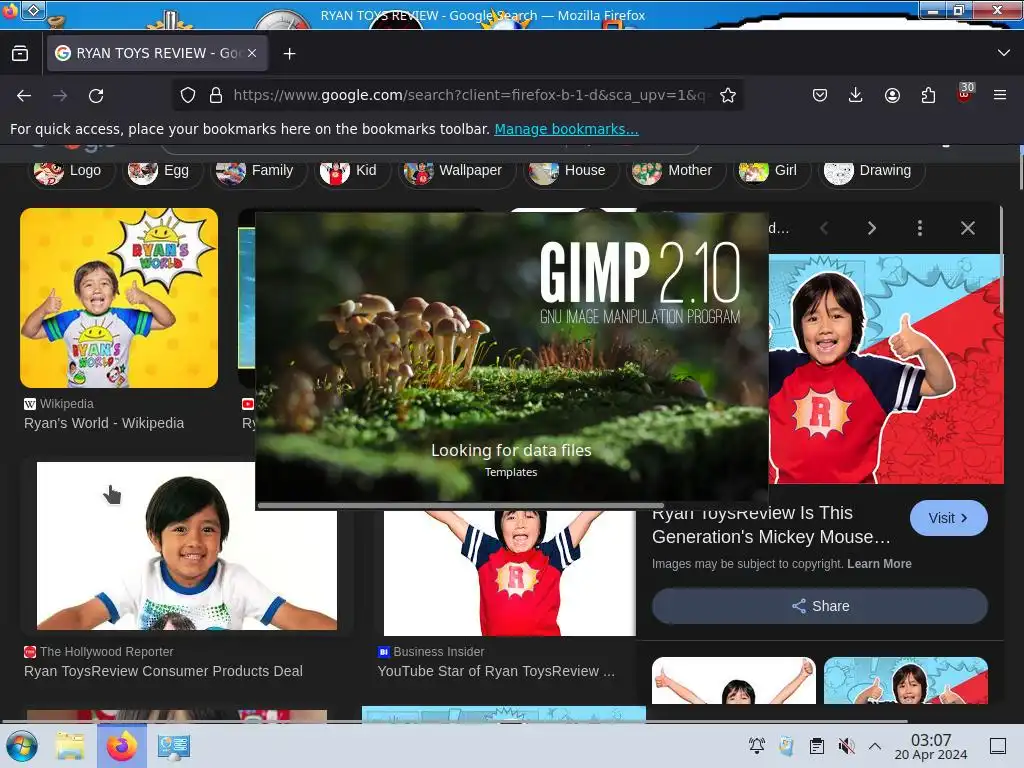Expand the list all tabs chevron
The height and width of the screenshot is (768, 1024).
(x=1004, y=53)
